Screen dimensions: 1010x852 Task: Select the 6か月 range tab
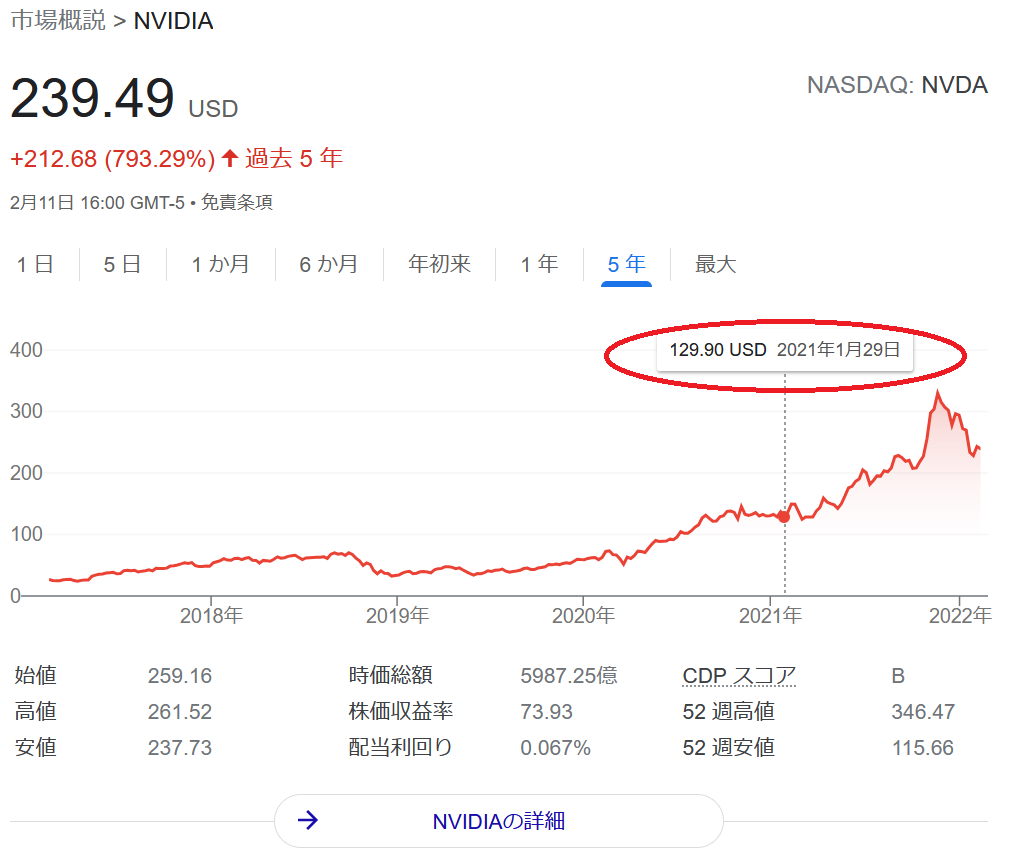pyautogui.click(x=328, y=265)
